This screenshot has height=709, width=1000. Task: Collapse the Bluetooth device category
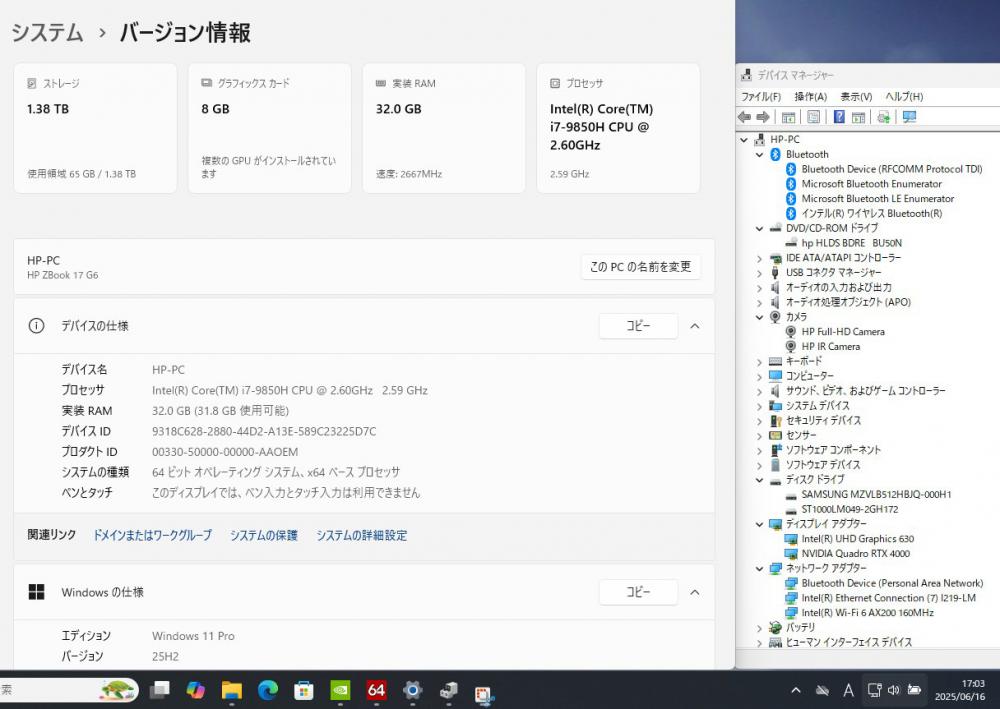[x=759, y=154]
